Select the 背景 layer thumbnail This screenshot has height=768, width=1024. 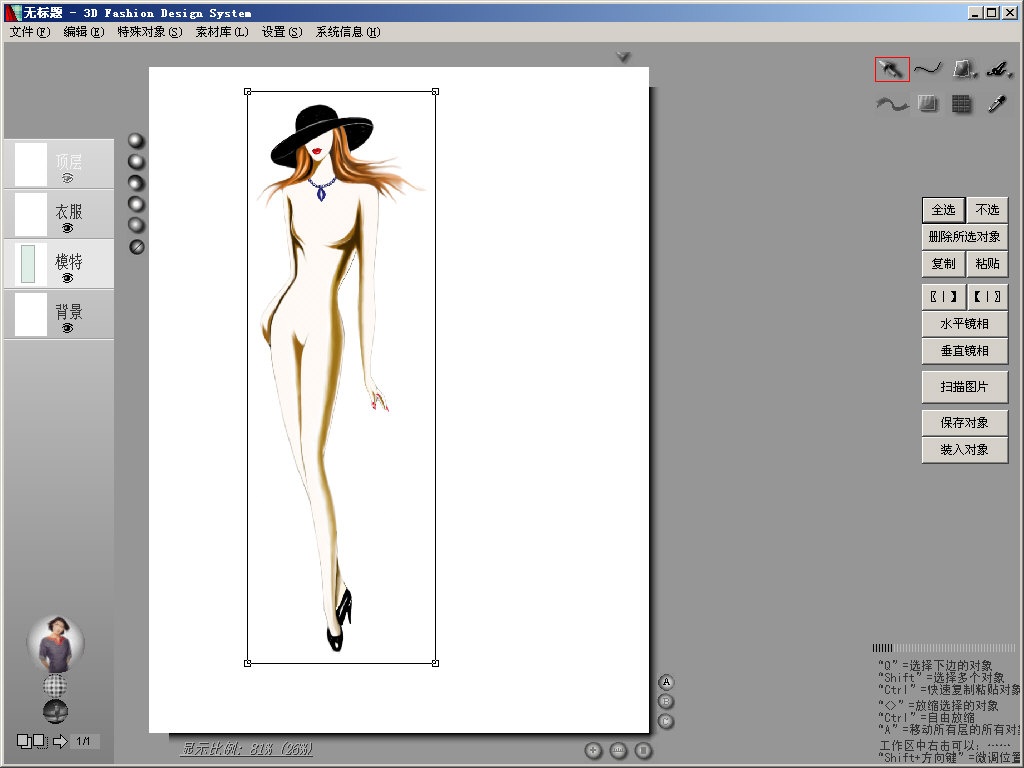tap(31, 314)
